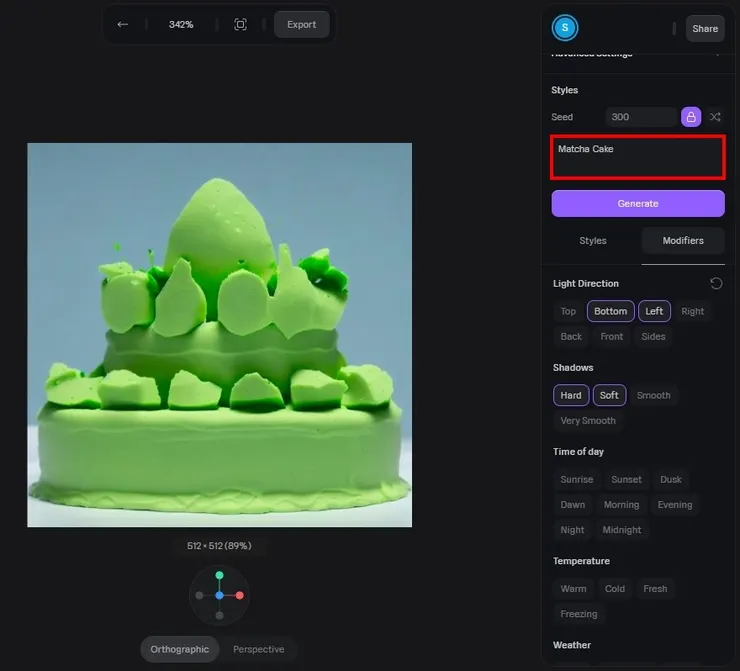Click the generated matcha cake image
Image resolution: width=740 pixels, height=671 pixels.
(219, 335)
